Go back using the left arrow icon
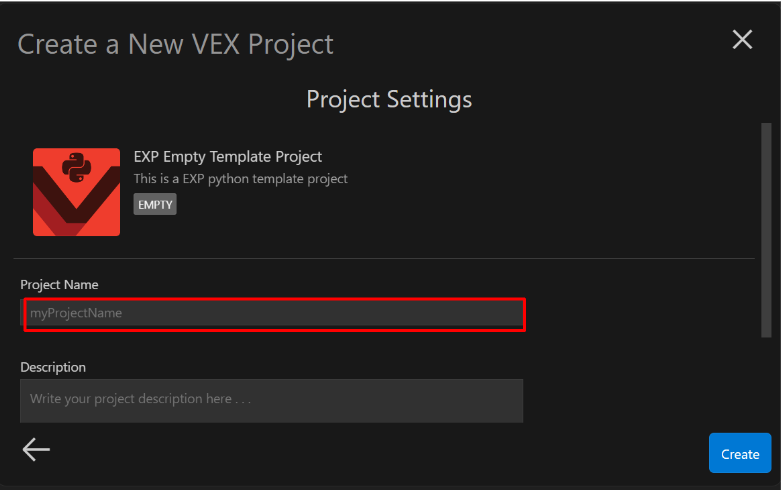Screen dimensions: 783x490 (36, 450)
